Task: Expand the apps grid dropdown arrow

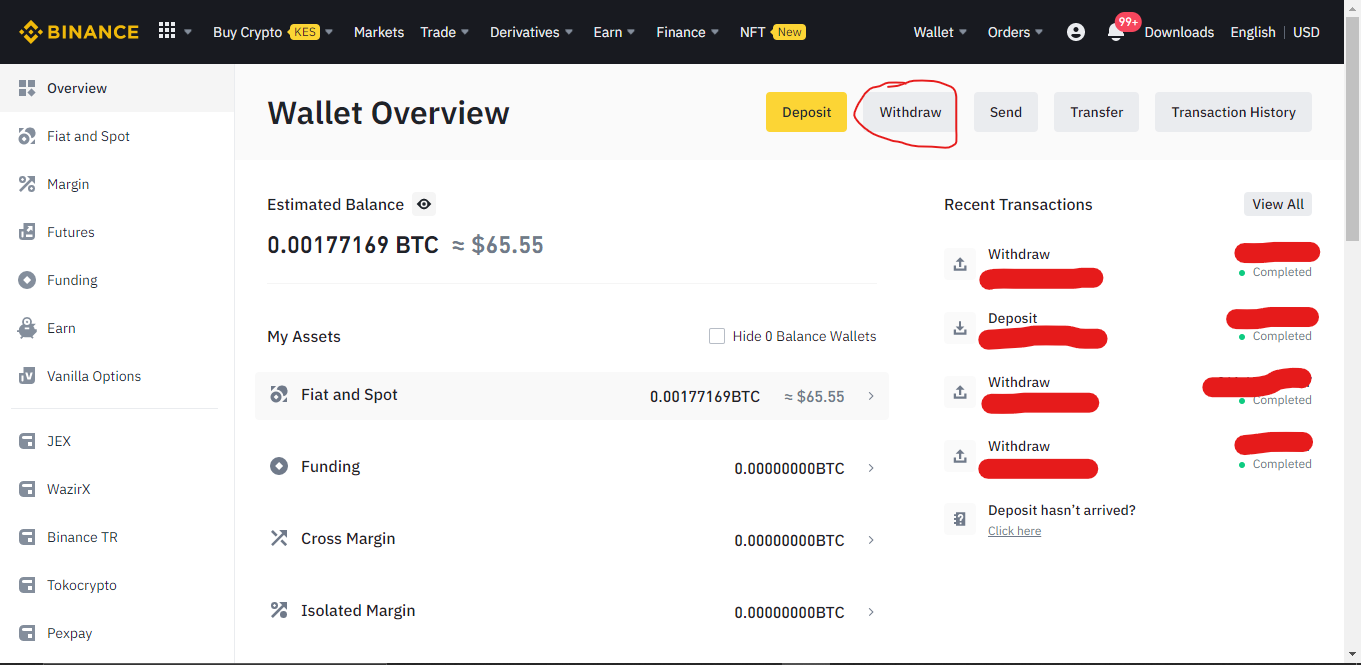Action: pos(188,32)
